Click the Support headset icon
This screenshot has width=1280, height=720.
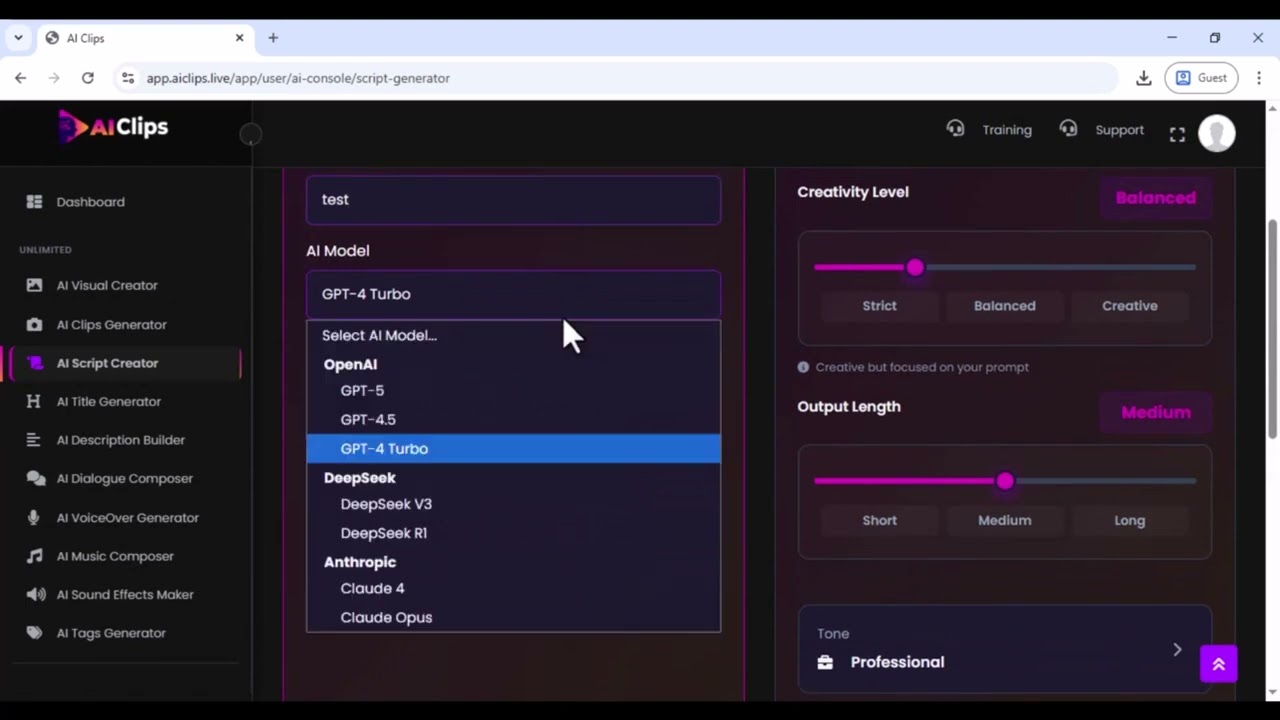1068,129
